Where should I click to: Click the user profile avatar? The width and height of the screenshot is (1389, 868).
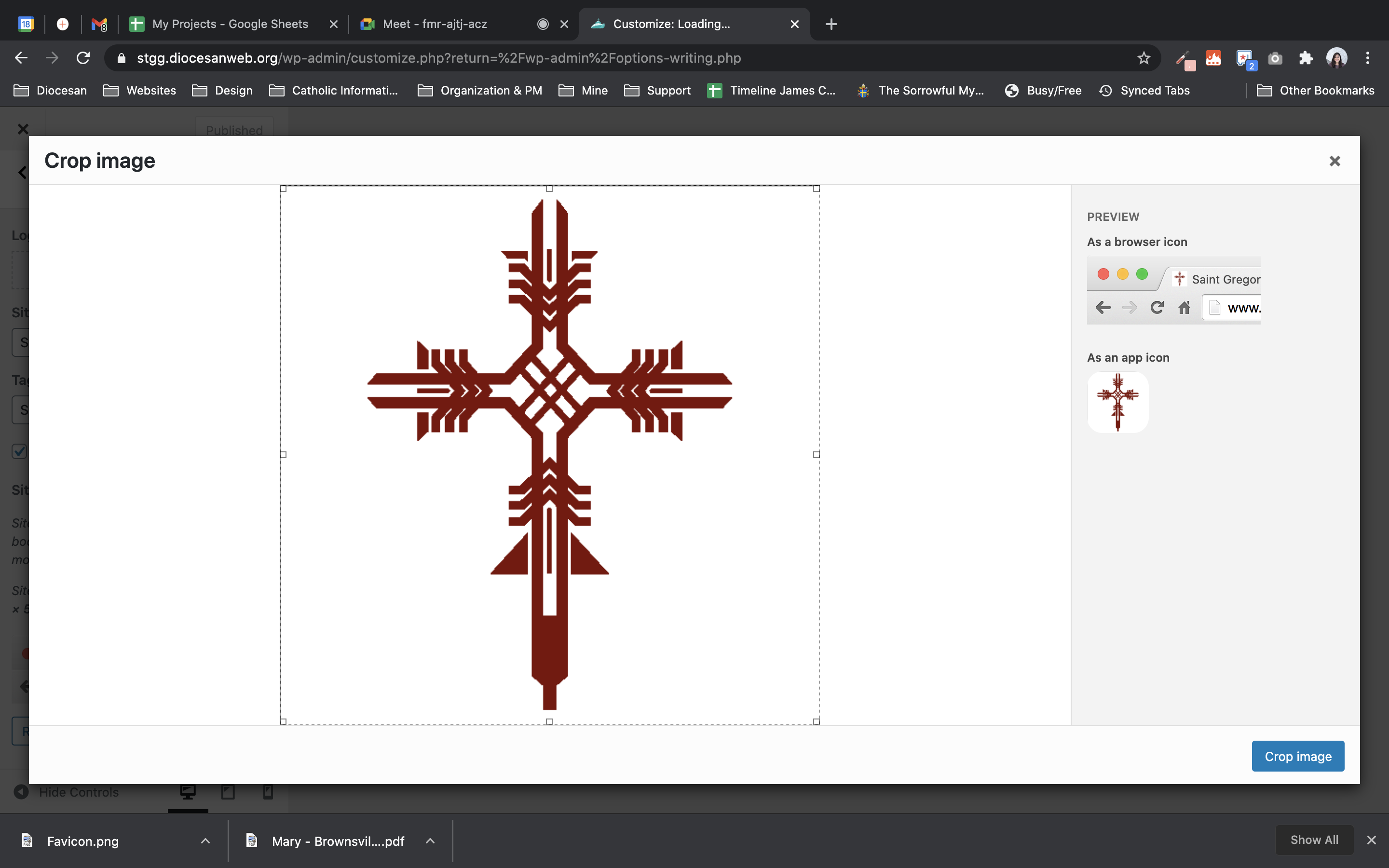pyautogui.click(x=1336, y=58)
